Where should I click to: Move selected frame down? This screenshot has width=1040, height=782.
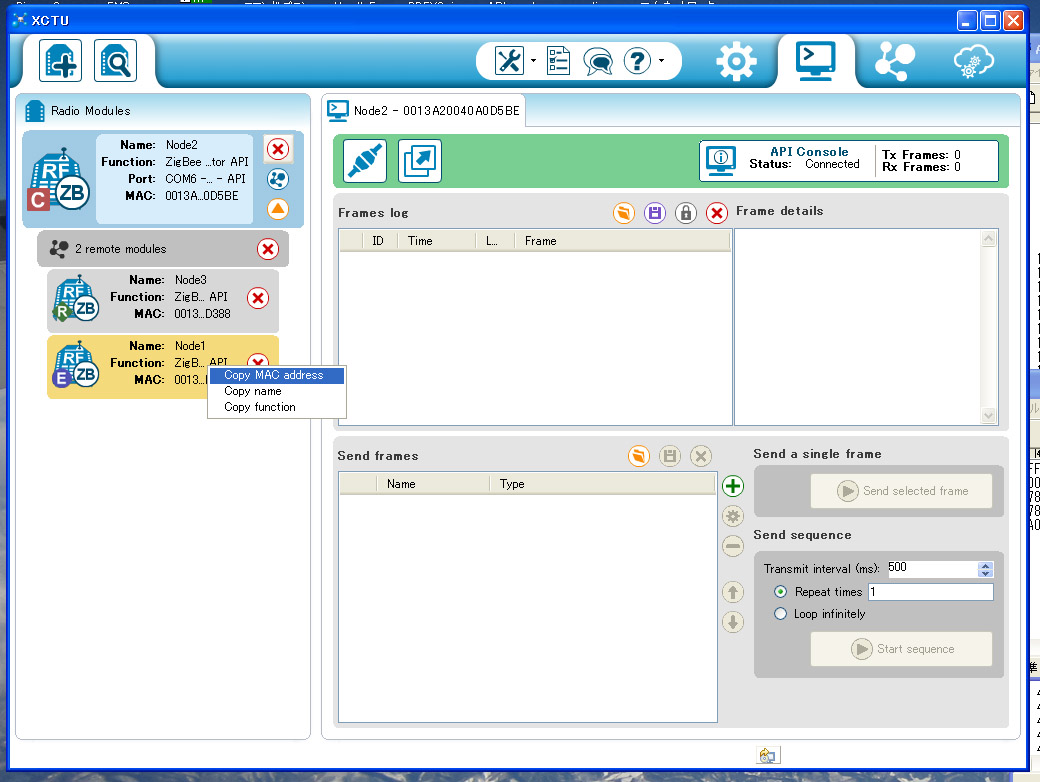[x=733, y=622]
